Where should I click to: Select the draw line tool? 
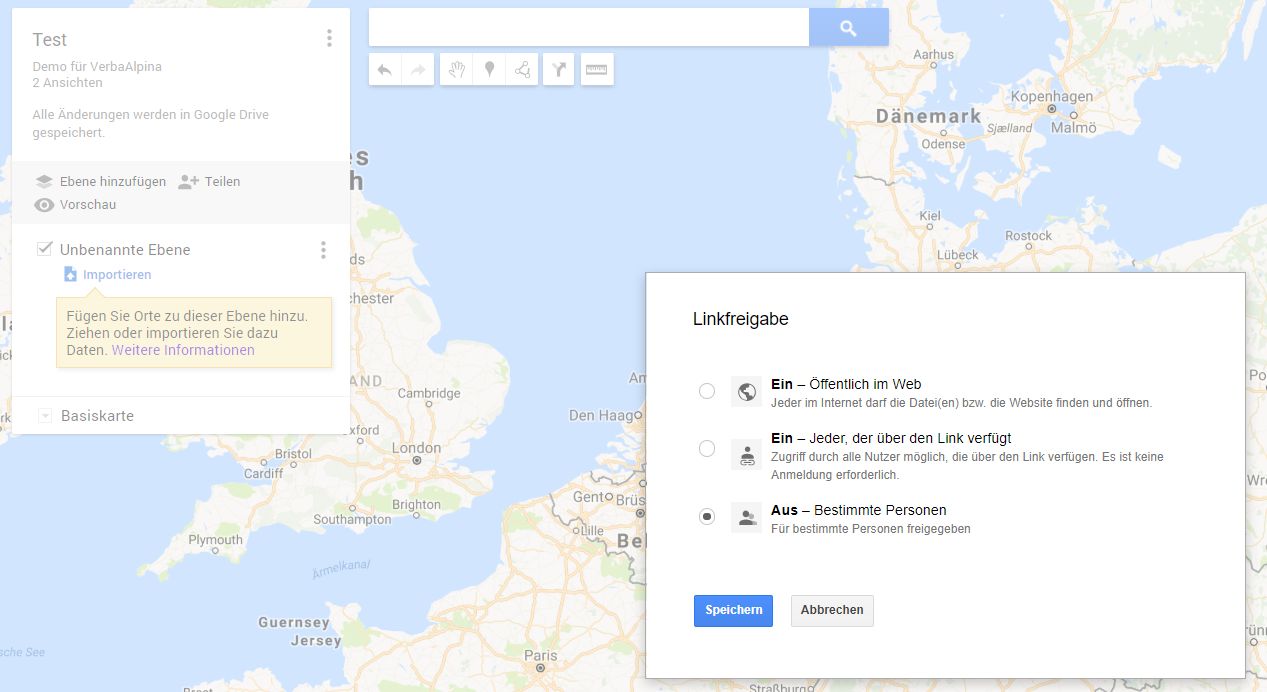(x=522, y=69)
